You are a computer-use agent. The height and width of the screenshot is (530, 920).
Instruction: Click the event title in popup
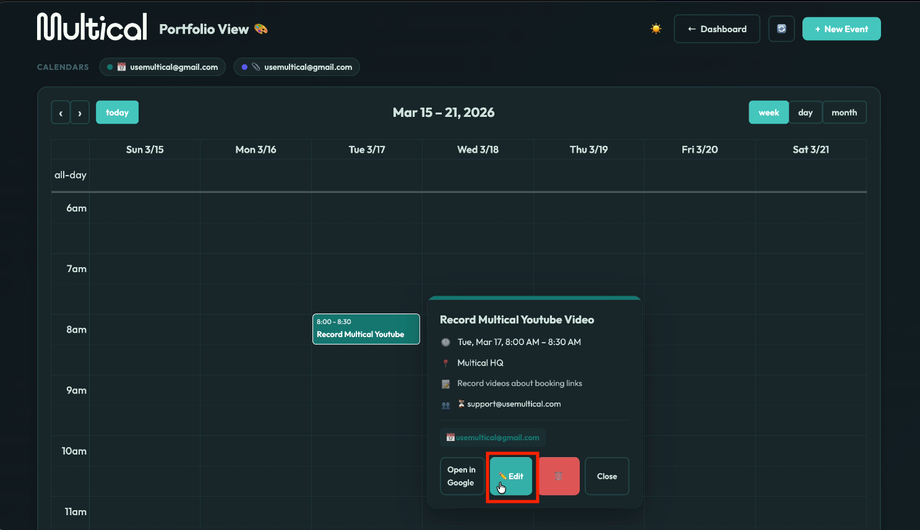[x=517, y=320]
